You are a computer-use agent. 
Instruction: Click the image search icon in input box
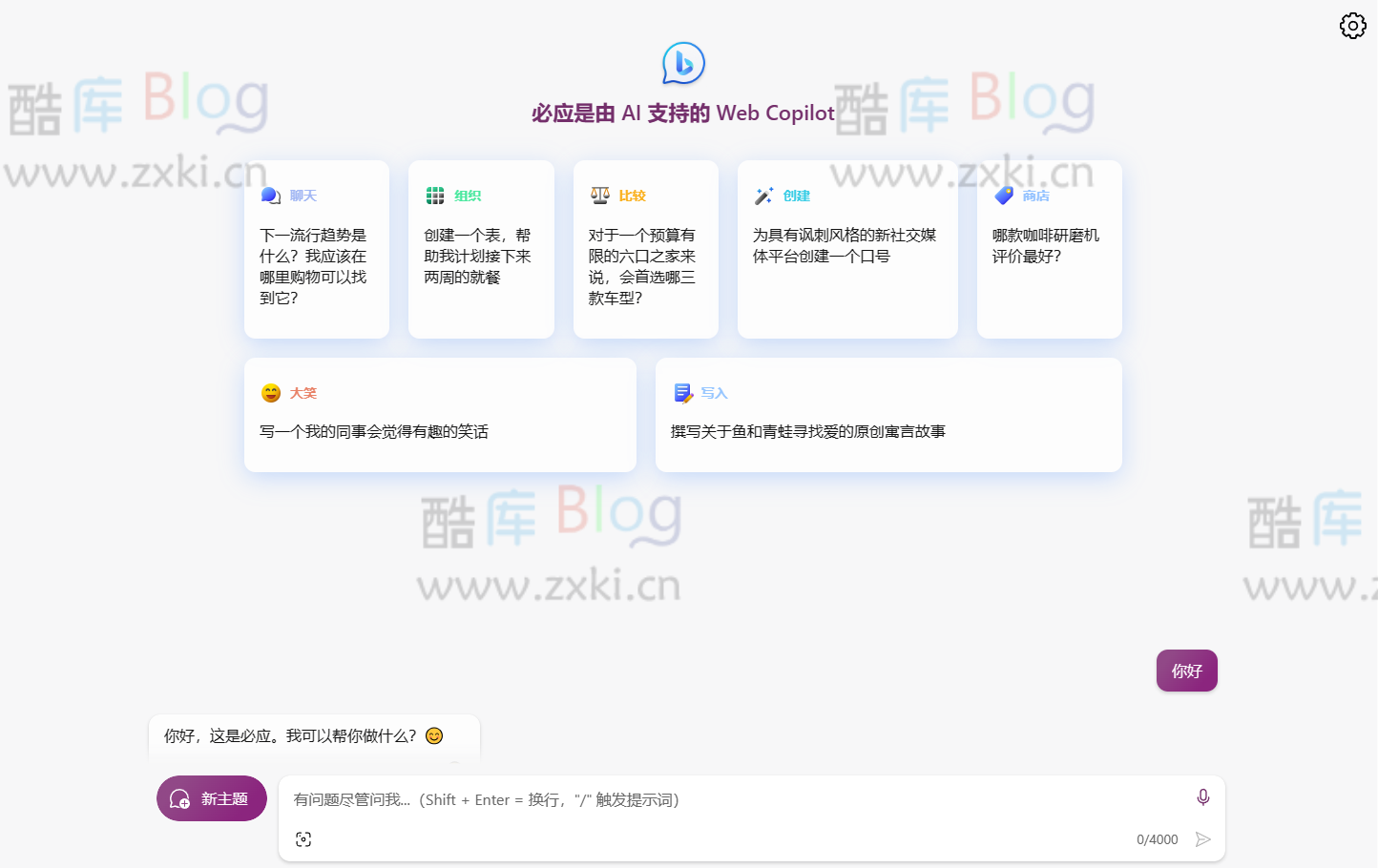pos(303,838)
